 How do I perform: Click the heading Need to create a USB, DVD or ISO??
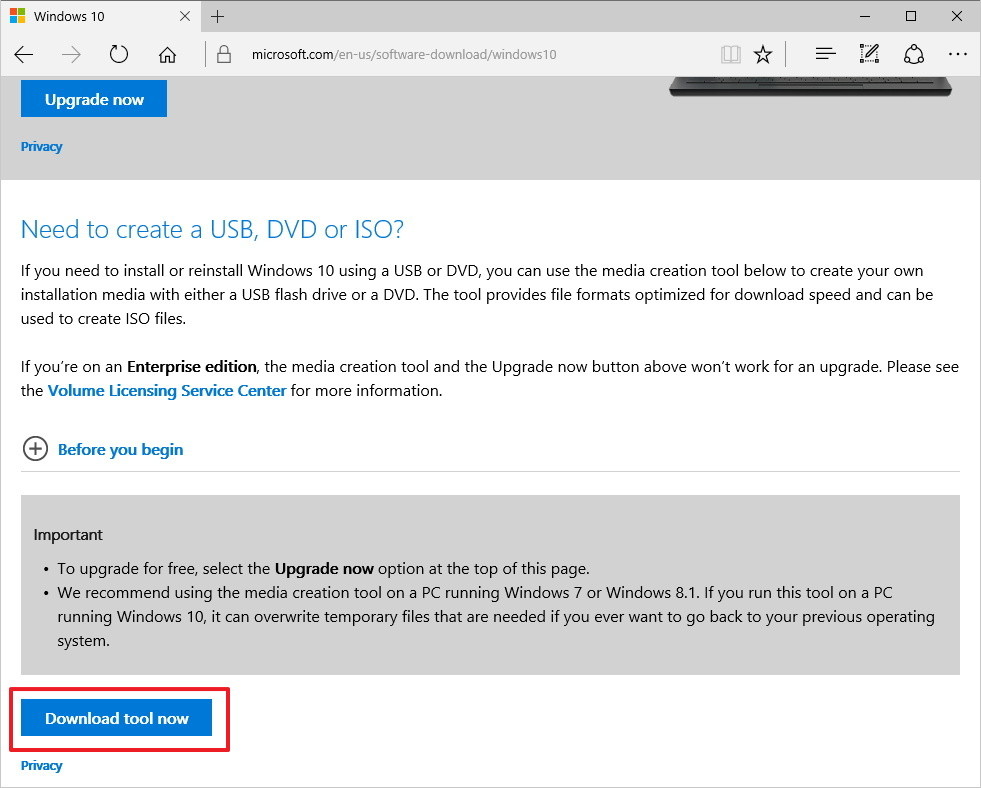click(212, 230)
